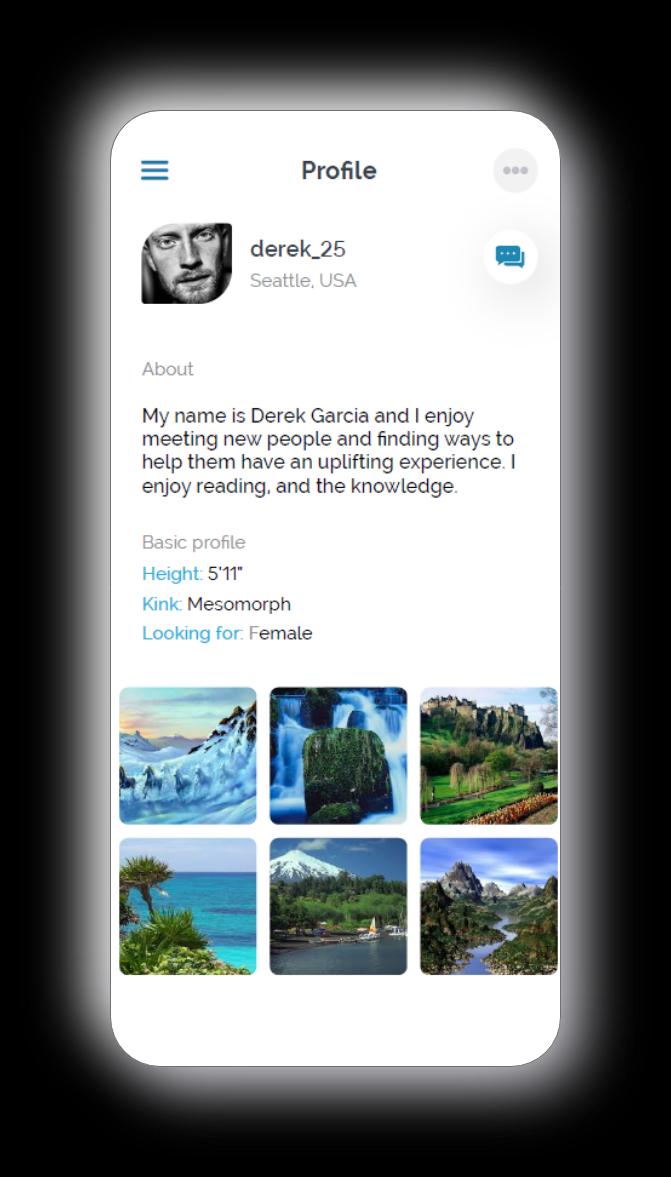The height and width of the screenshot is (1177, 671).
Task: Tap the three-dots more options button
Action: click(516, 170)
